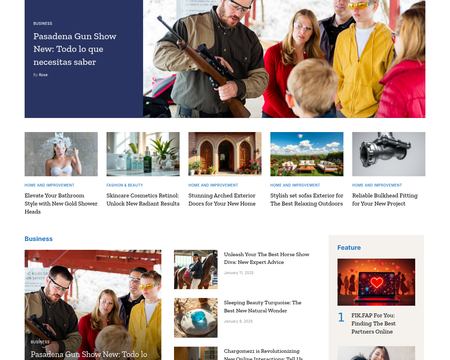
Task: Open Stunning Arched Exterior Doors article title
Action: click(x=222, y=199)
